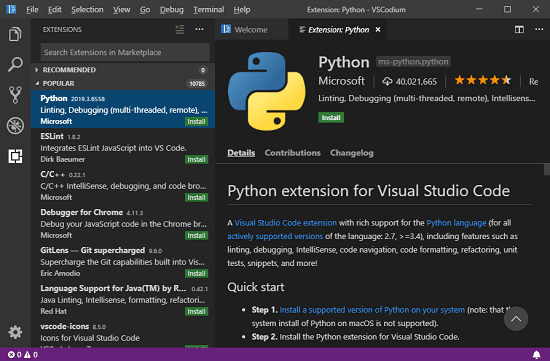
Task: Select the vscode-icons extension row
Action: [x=123, y=333]
